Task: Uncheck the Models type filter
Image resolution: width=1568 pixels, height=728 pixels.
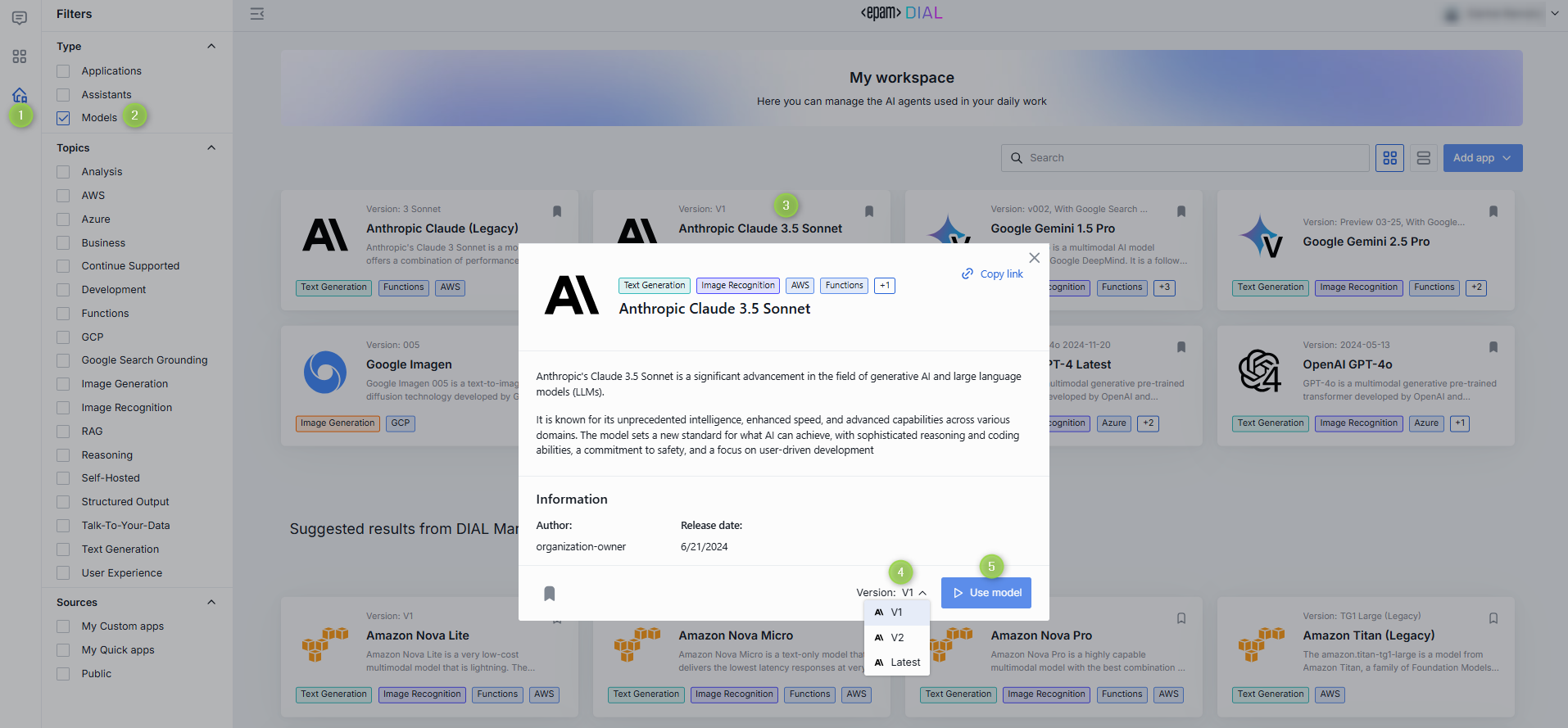Action: [63, 118]
